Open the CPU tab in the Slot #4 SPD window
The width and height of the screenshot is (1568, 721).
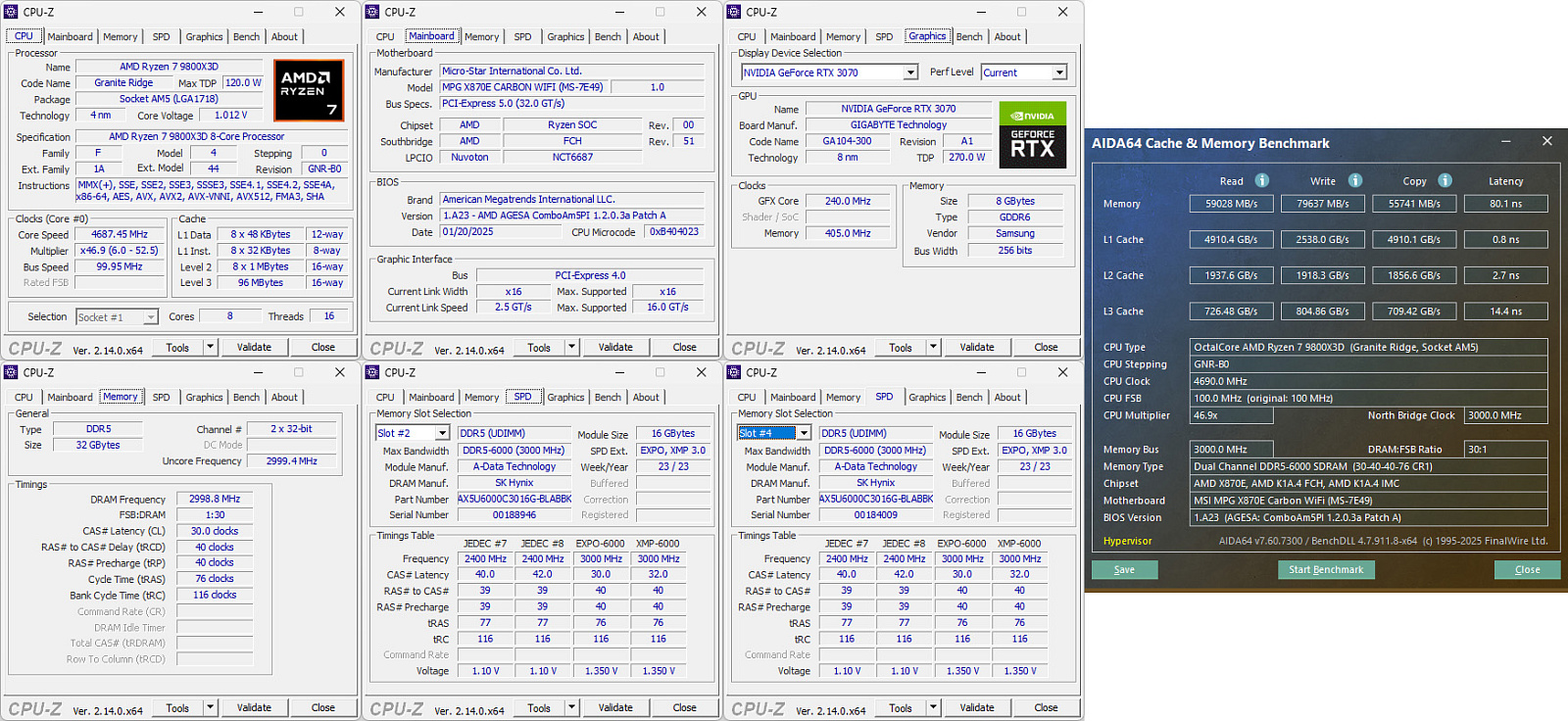click(x=747, y=398)
